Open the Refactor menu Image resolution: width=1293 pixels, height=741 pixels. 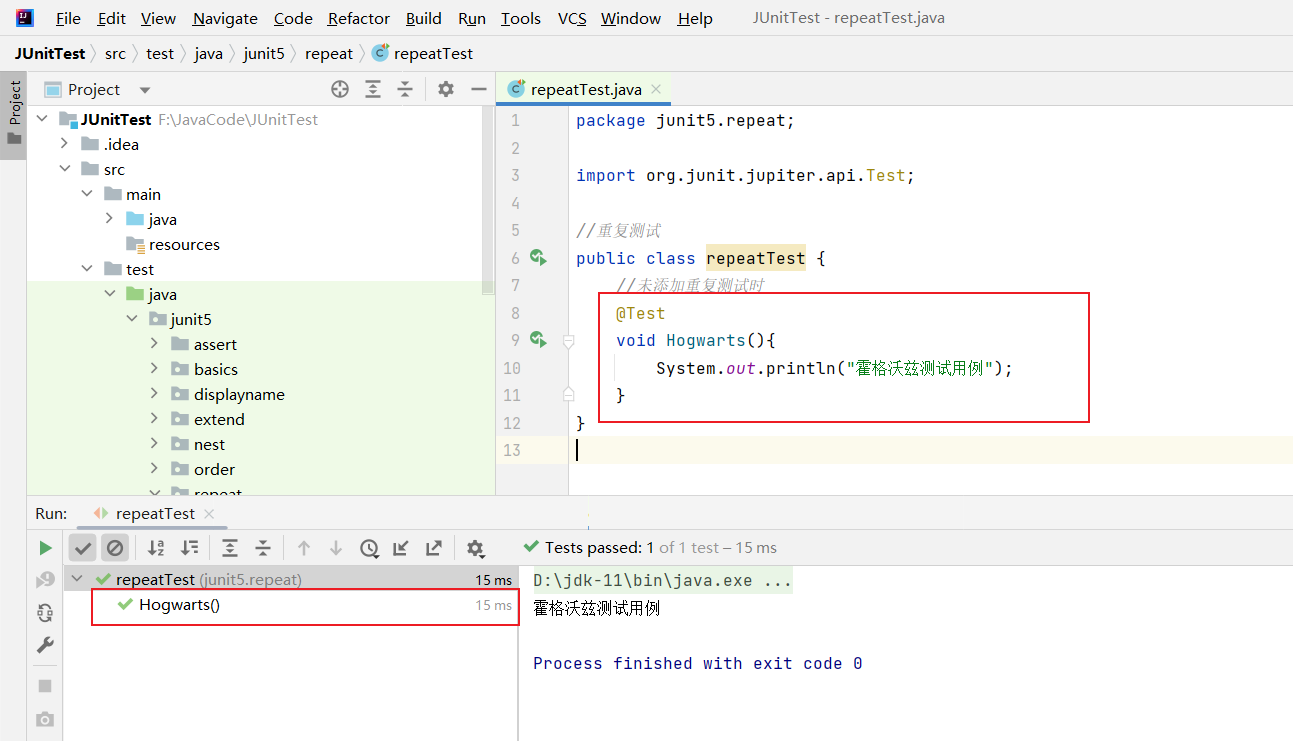pyautogui.click(x=358, y=18)
